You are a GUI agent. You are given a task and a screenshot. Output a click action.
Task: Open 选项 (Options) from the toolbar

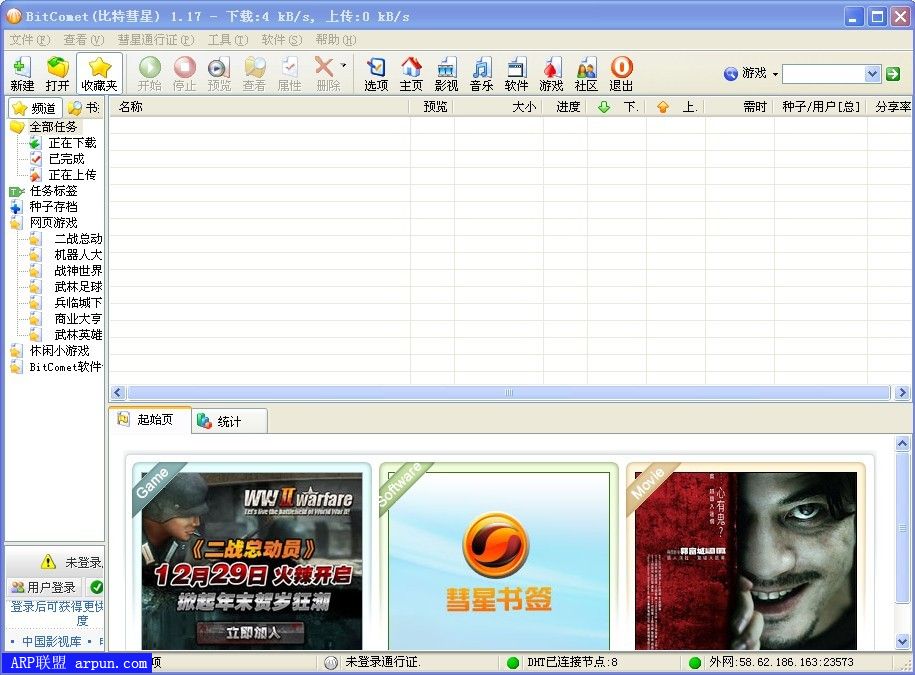(x=376, y=74)
